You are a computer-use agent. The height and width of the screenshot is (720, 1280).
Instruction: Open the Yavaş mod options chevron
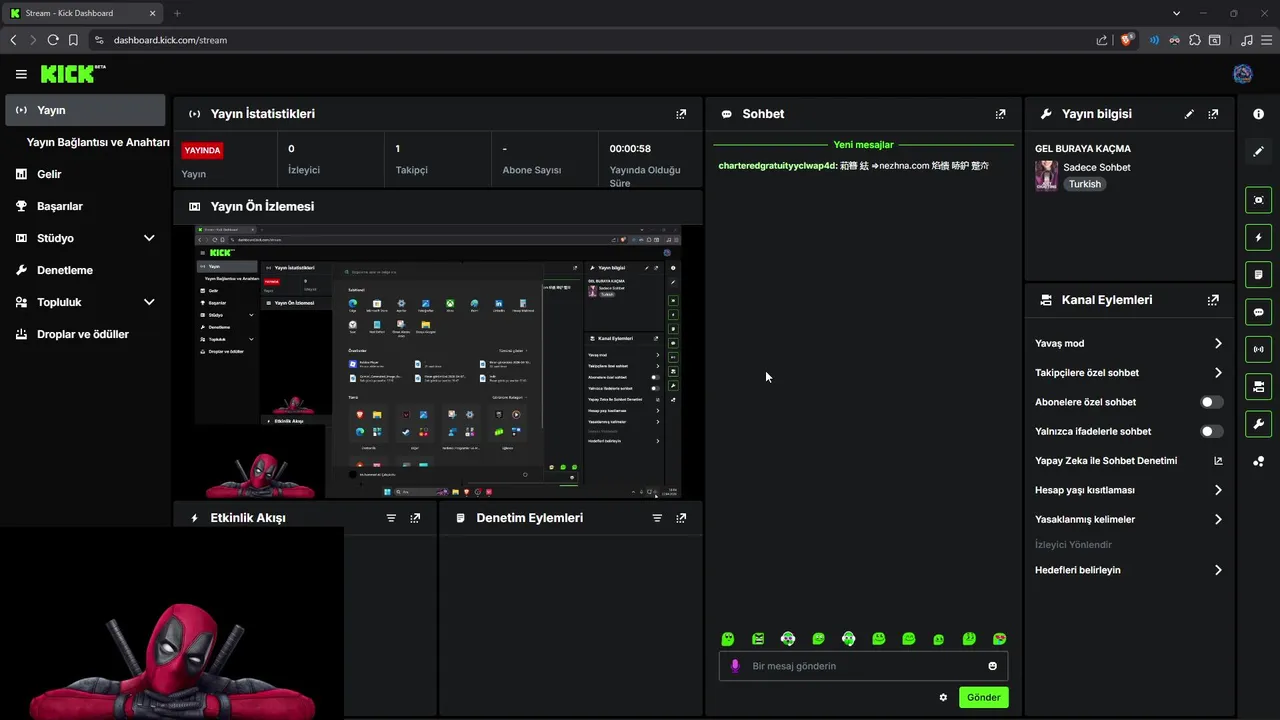[x=1218, y=343]
